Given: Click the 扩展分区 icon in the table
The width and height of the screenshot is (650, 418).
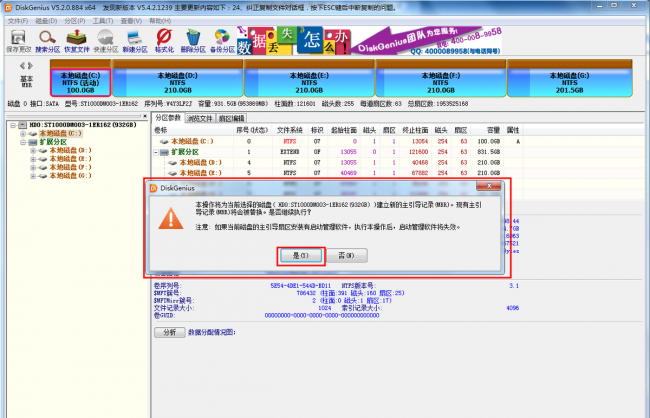Looking at the screenshot, I should pyautogui.click(x=164, y=152).
